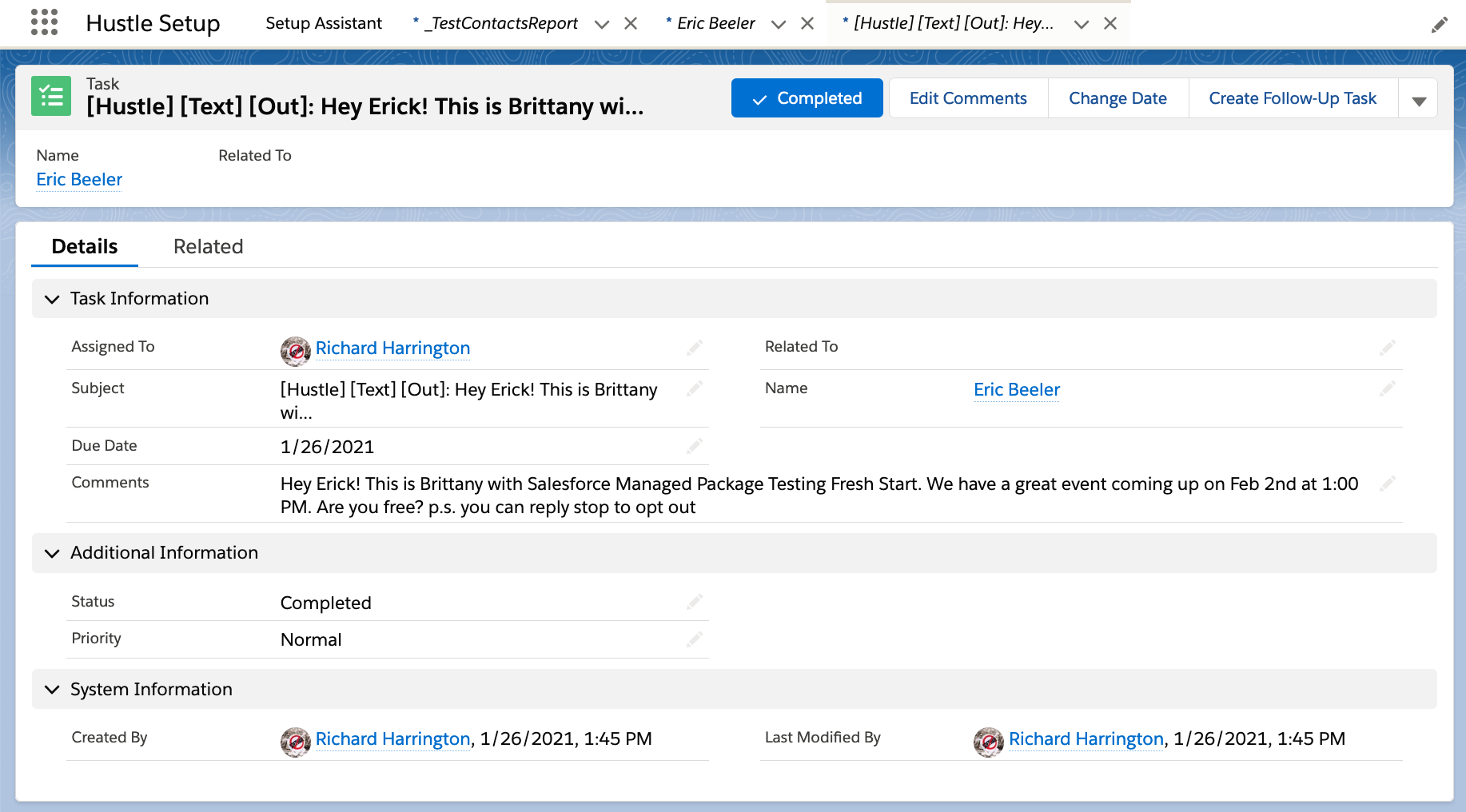This screenshot has width=1466, height=812.
Task: Open Richard Harrington link in Assigned To
Action: [x=392, y=348]
